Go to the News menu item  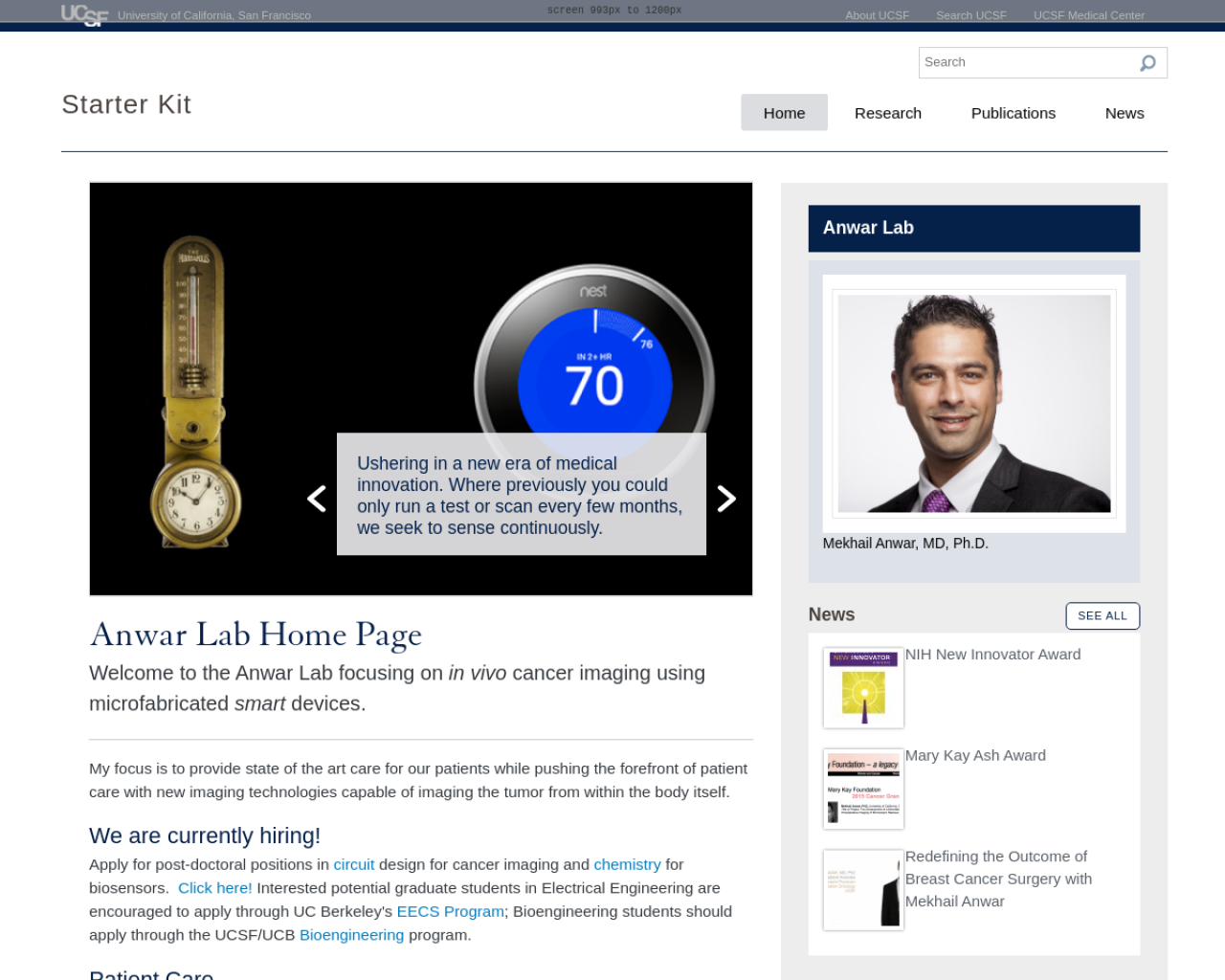[x=1125, y=113]
